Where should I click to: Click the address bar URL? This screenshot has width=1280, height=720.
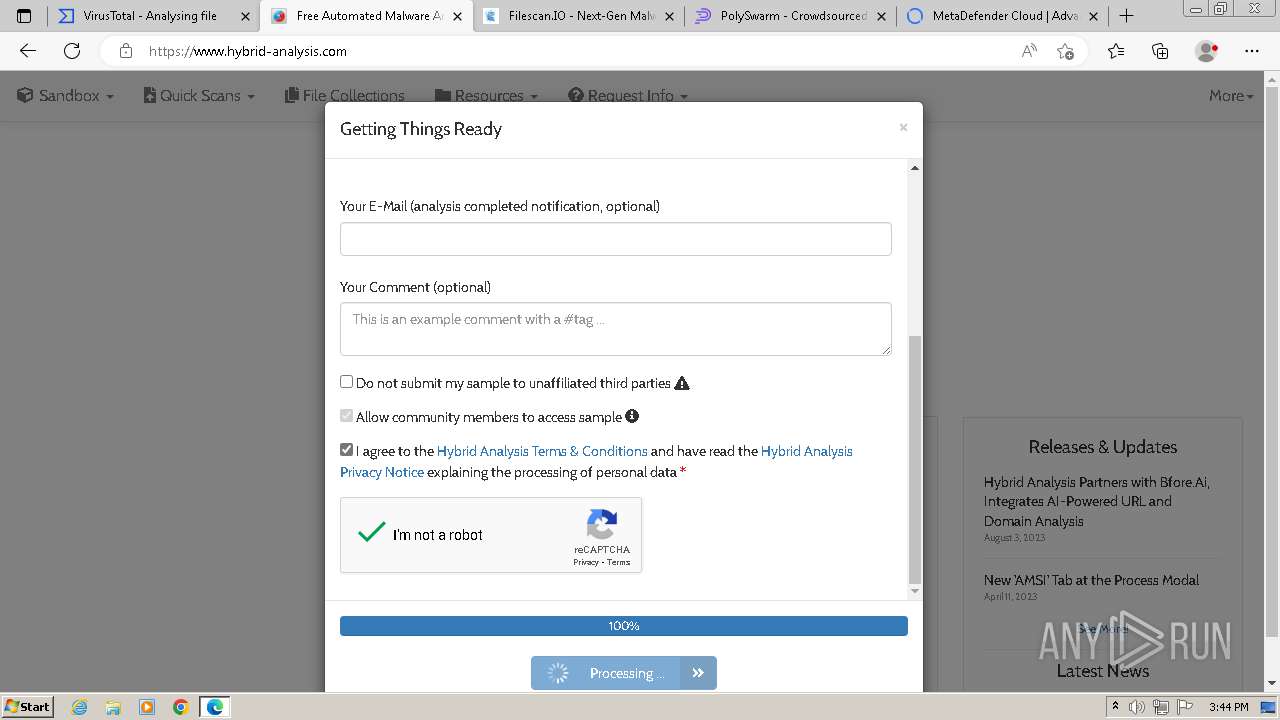coord(248,51)
